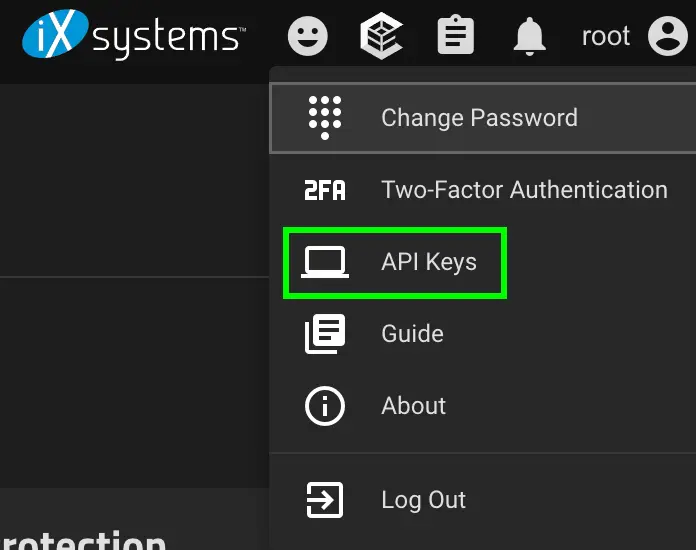The width and height of the screenshot is (696, 550).
Task: Open the Guide menu entry
Action: point(412,334)
